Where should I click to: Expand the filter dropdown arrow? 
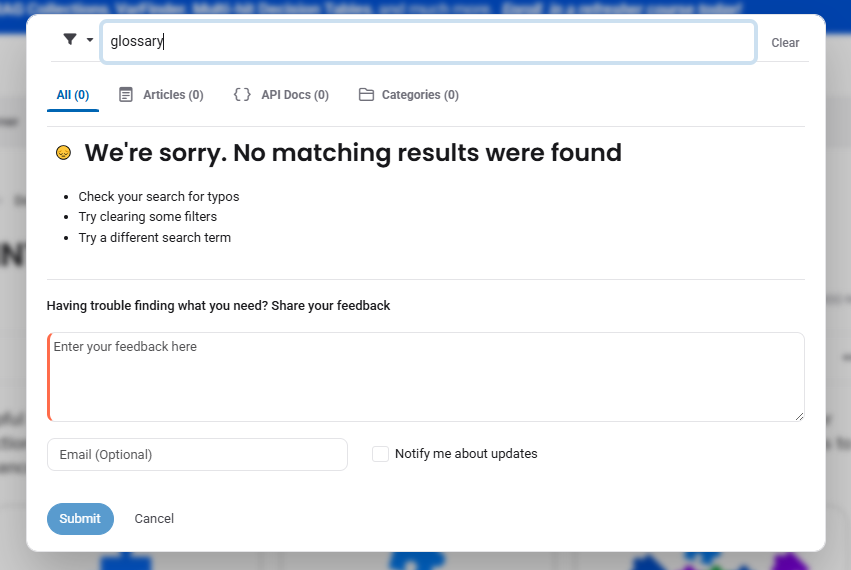[x=90, y=40]
